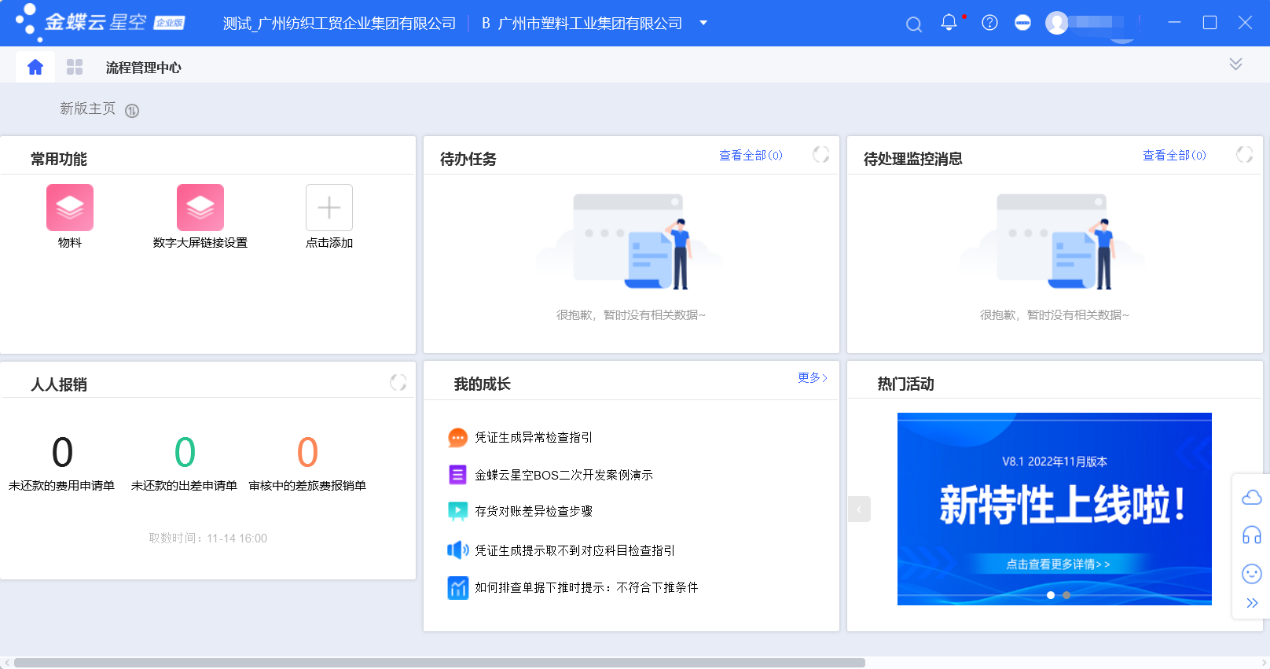Expand the organization dropdown arrow
This screenshot has height=669, width=1270.
[x=704, y=23]
